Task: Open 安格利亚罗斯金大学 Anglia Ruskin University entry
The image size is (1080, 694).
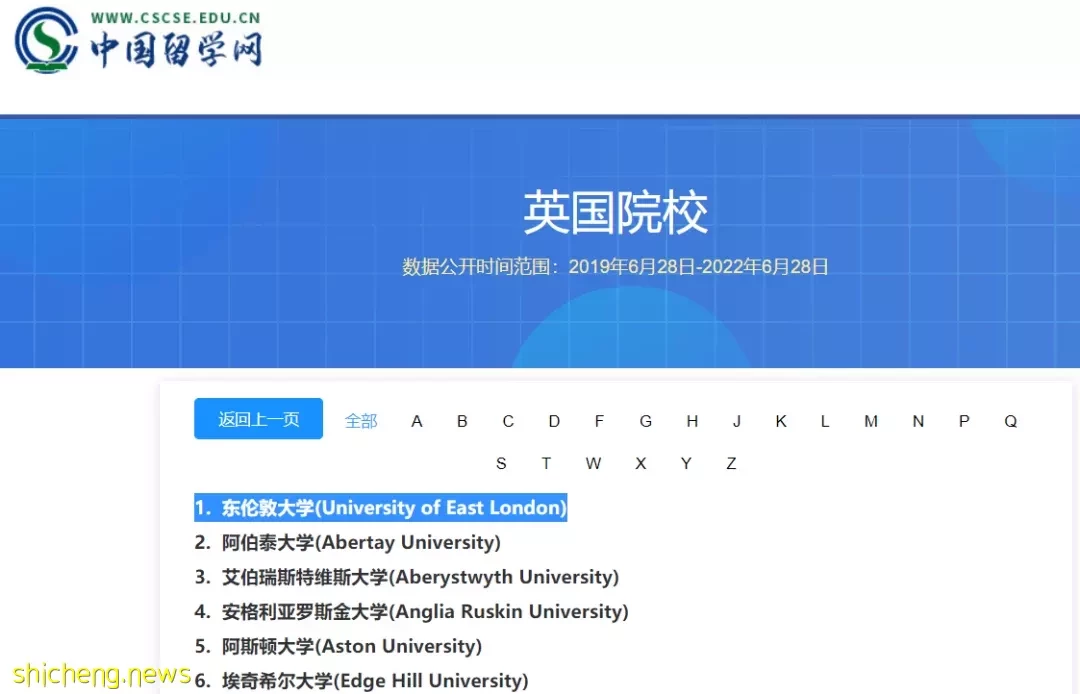Action: [411, 611]
